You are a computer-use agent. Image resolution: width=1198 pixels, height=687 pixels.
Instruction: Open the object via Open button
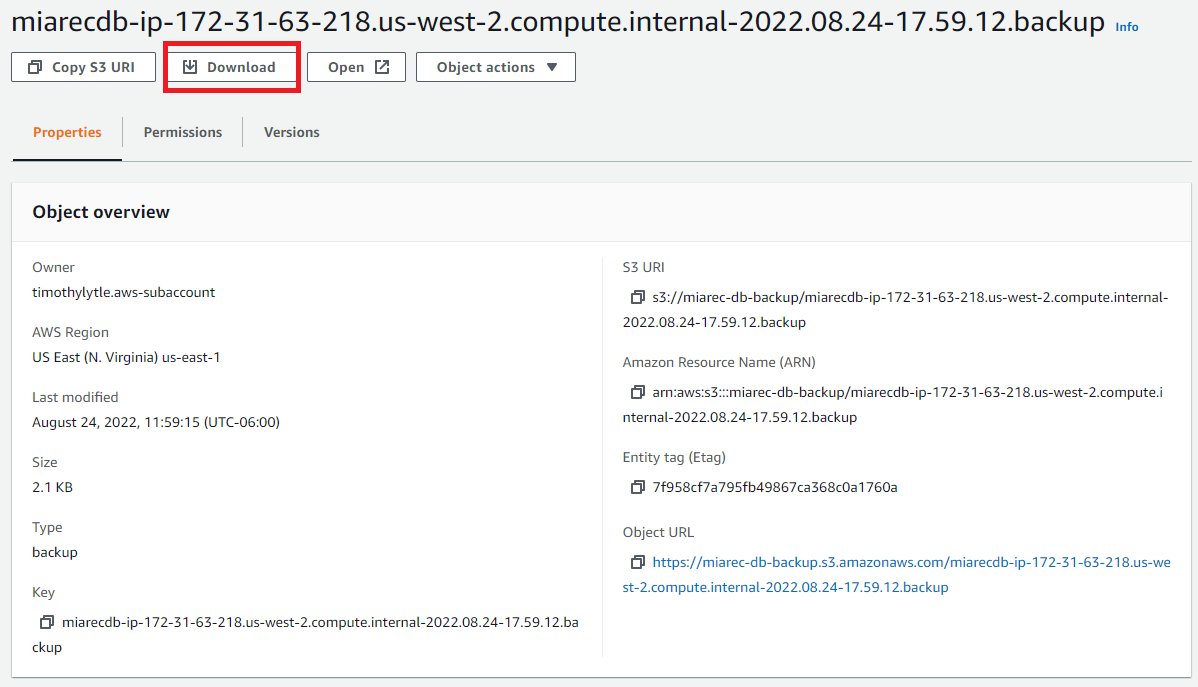(356, 67)
